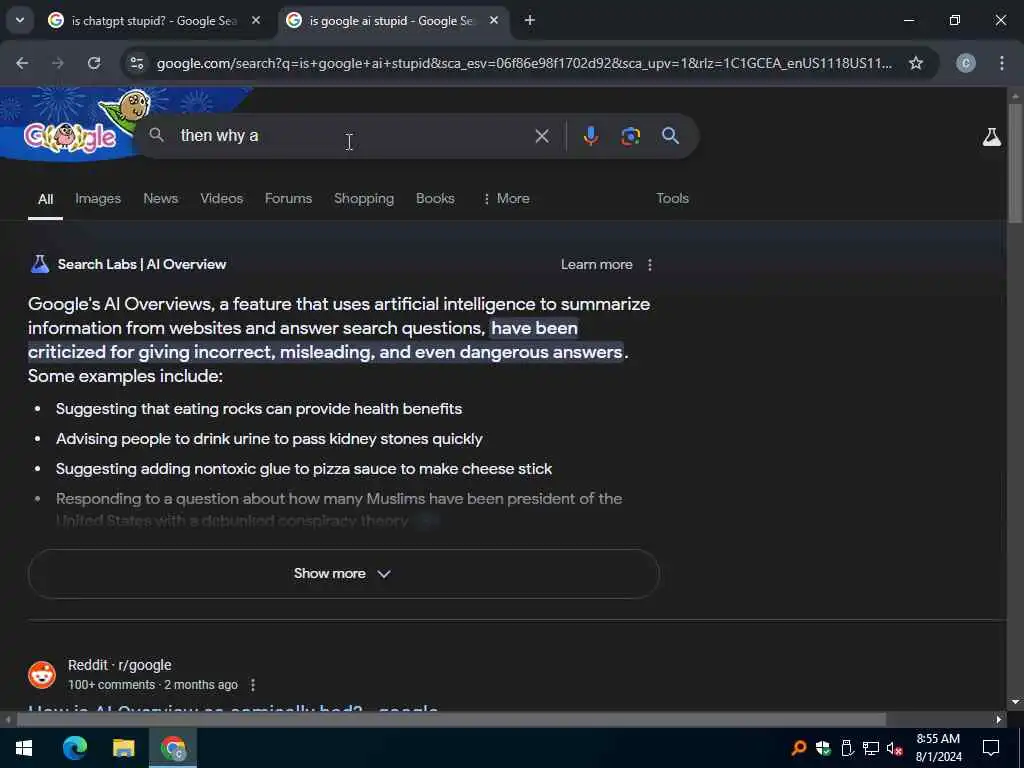The image size is (1024, 768).
Task: Switch to Images results
Action: [98, 199]
